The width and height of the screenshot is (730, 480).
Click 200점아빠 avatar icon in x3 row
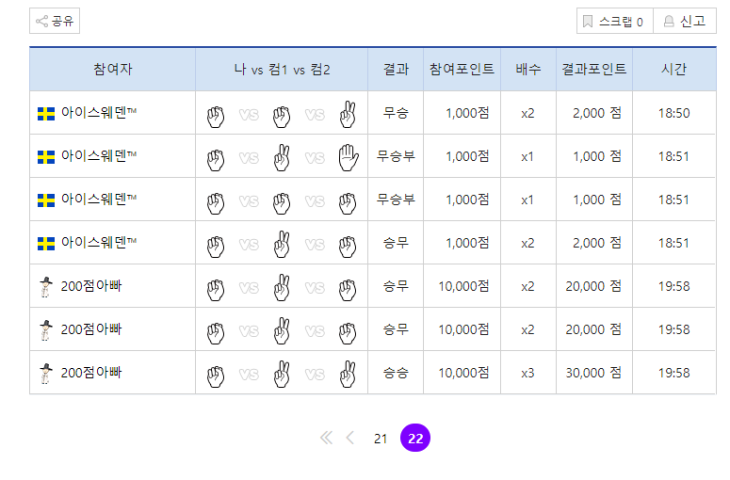click(x=46, y=373)
